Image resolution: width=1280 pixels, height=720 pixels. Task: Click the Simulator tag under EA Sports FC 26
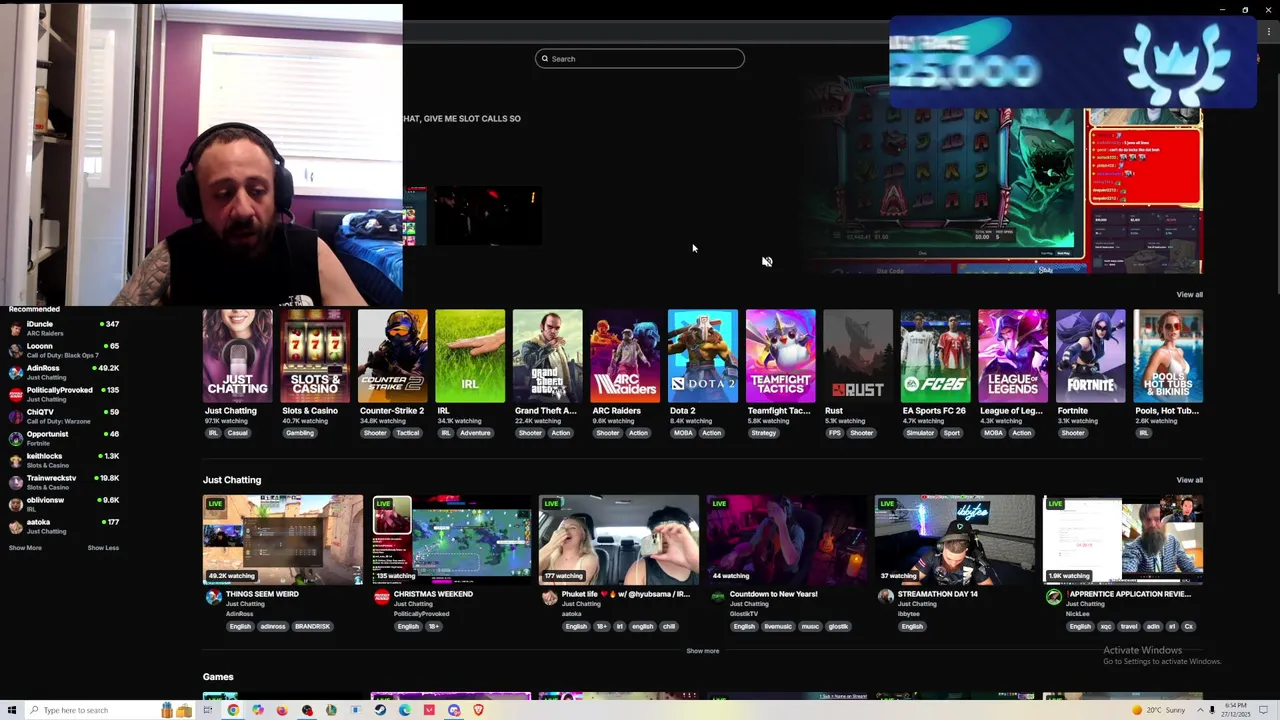click(920, 433)
